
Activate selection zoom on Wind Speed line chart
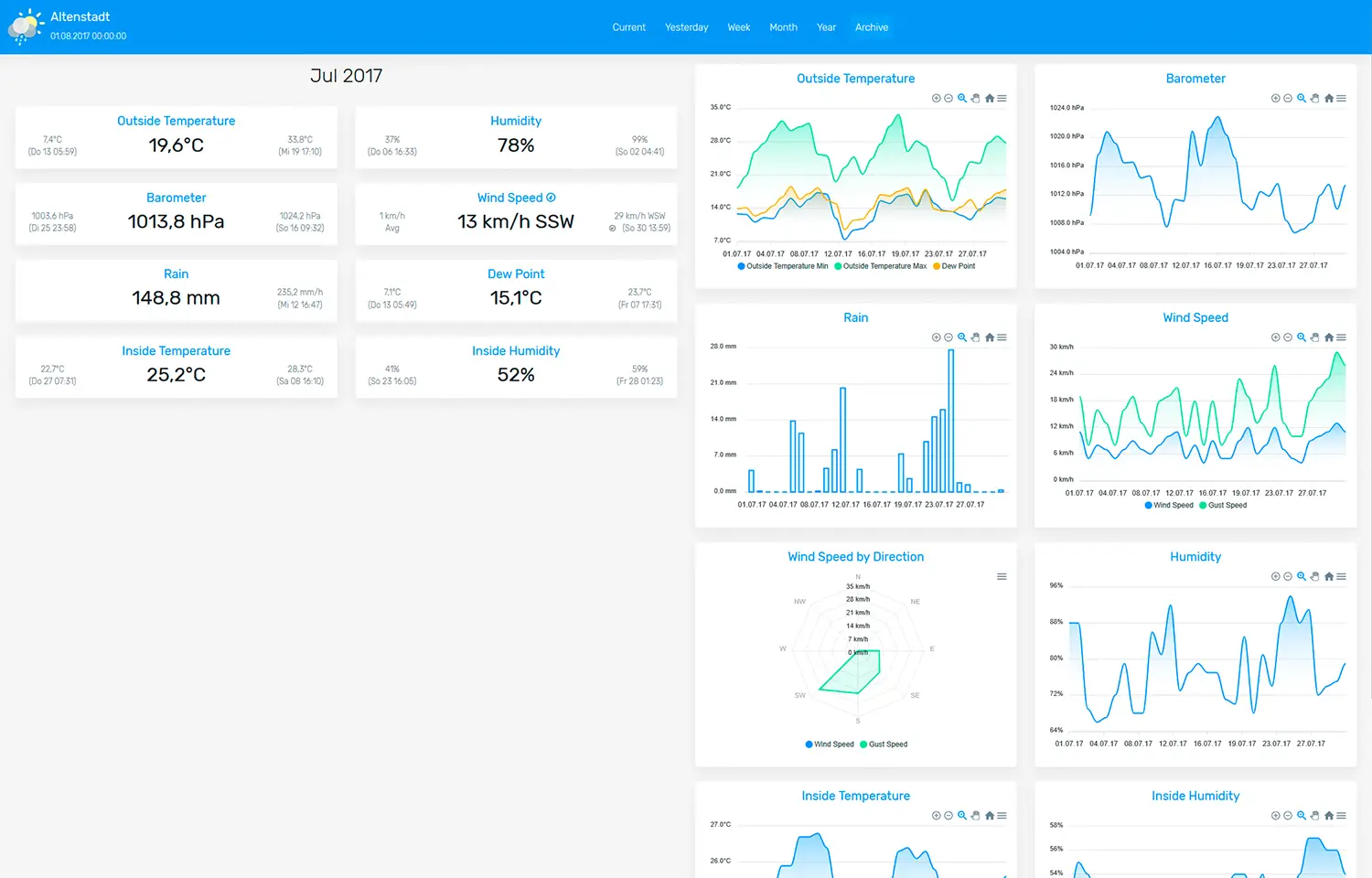pyautogui.click(x=1302, y=337)
